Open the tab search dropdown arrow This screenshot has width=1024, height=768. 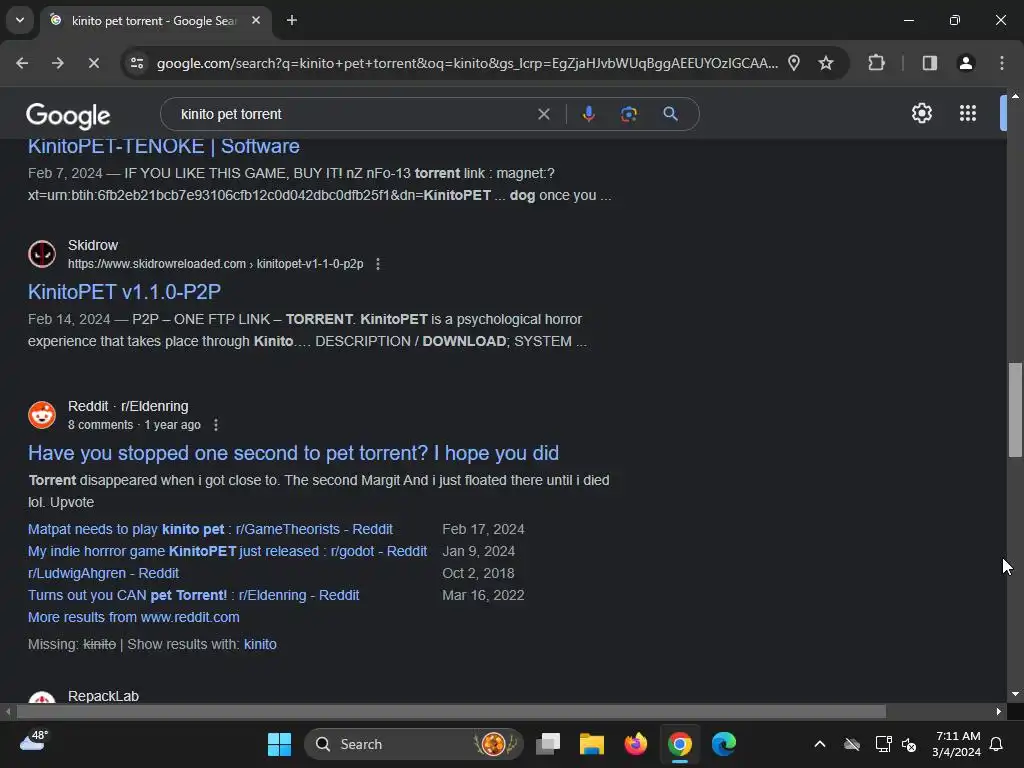coord(20,20)
